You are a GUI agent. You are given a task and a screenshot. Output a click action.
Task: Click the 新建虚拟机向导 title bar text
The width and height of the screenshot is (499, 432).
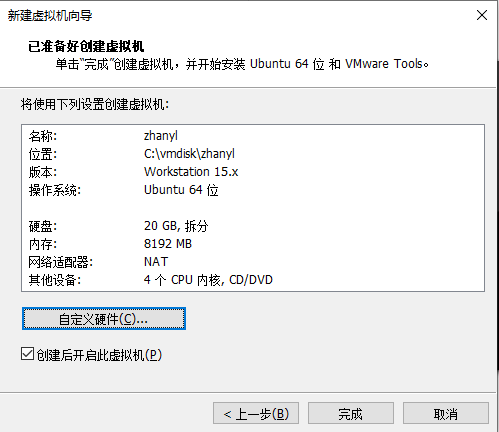50,15
